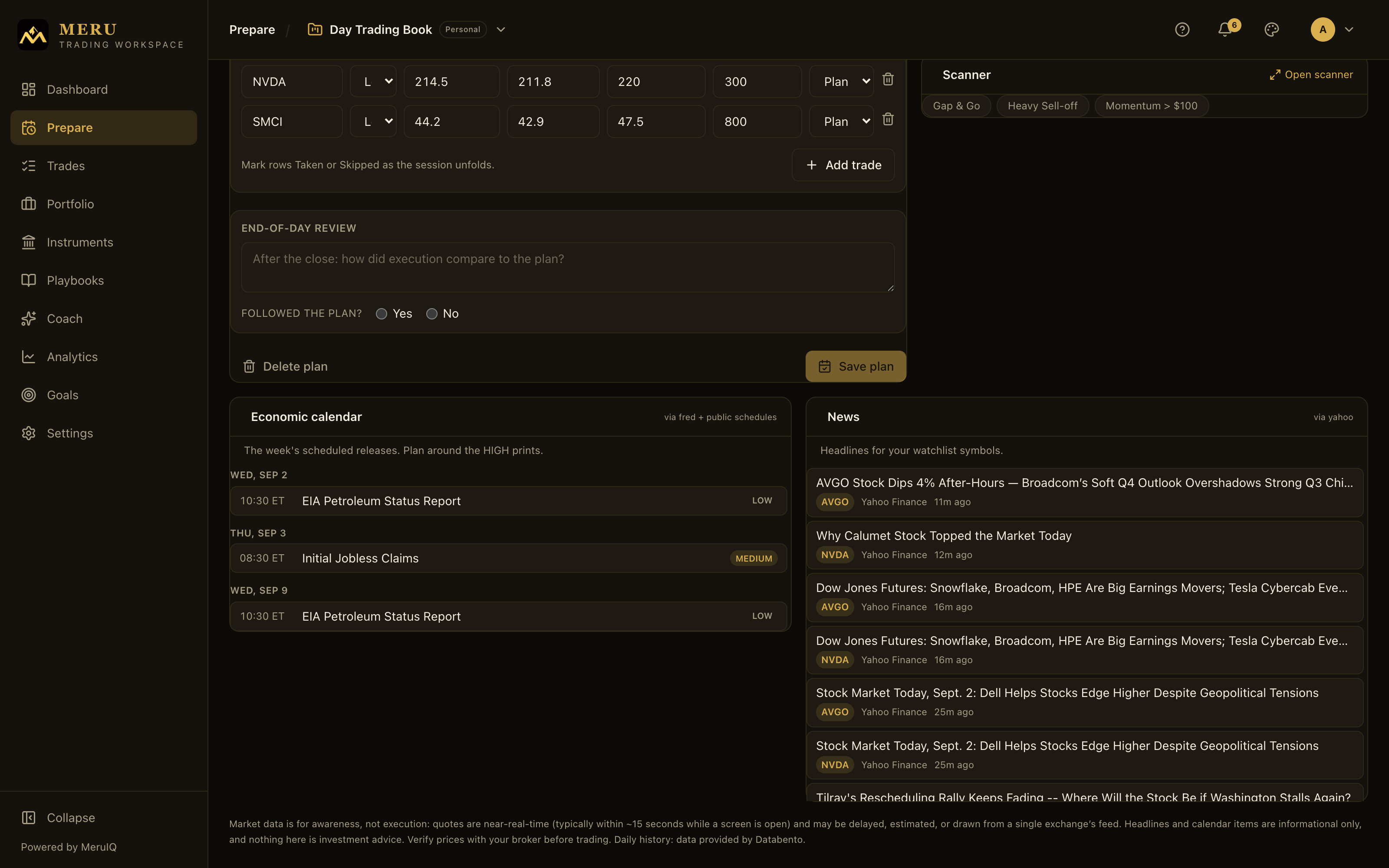Expand the Day Trading Book chevron
Viewport: 1389px width, 868px height.
pyautogui.click(x=500, y=29)
